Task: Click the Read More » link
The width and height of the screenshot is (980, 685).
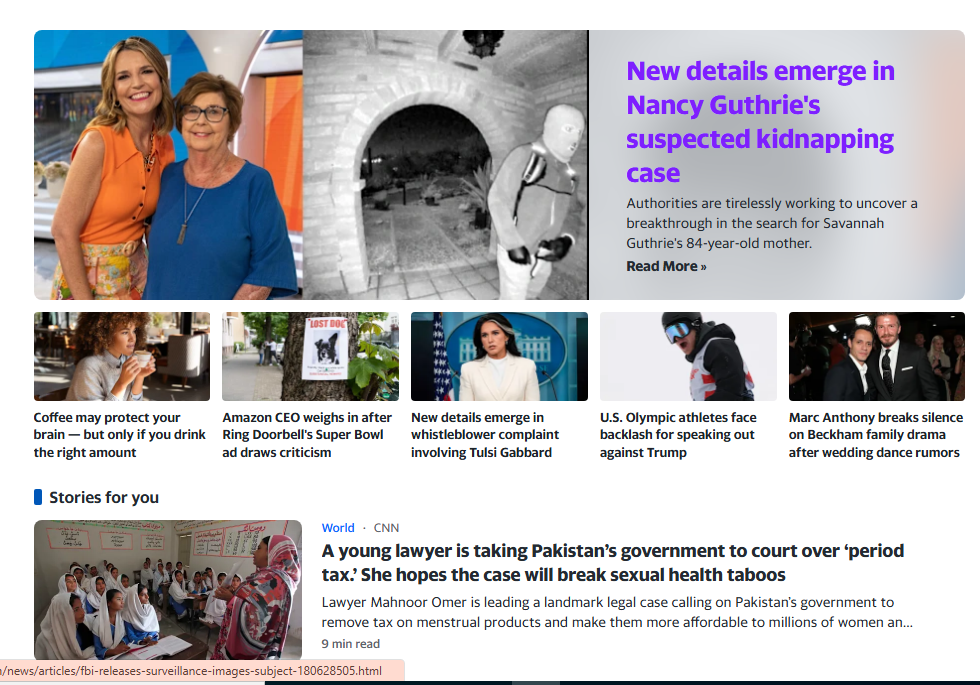Action: click(666, 266)
